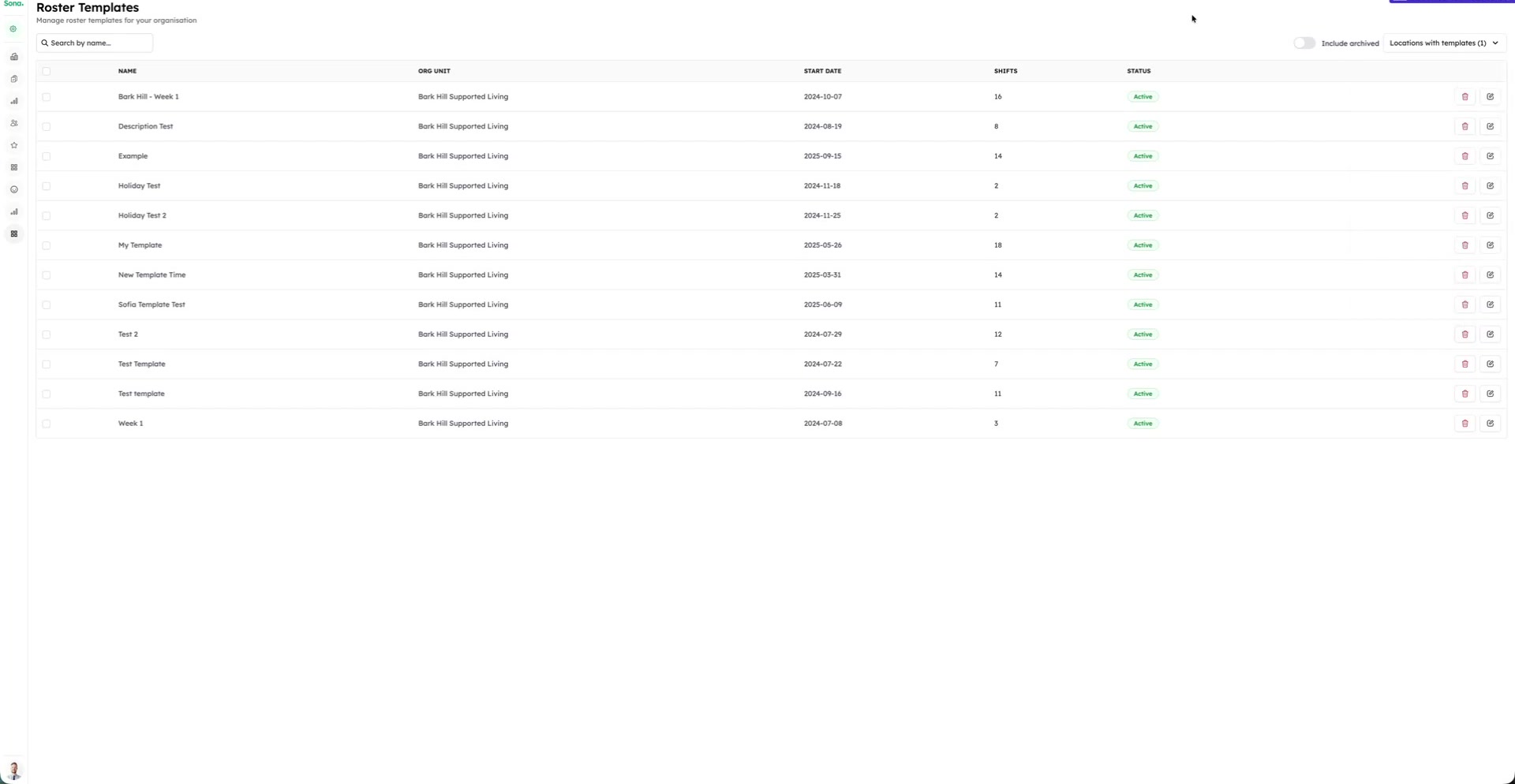The image size is (1515, 784).
Task: Edit the Description Test template
Action: click(x=1490, y=126)
